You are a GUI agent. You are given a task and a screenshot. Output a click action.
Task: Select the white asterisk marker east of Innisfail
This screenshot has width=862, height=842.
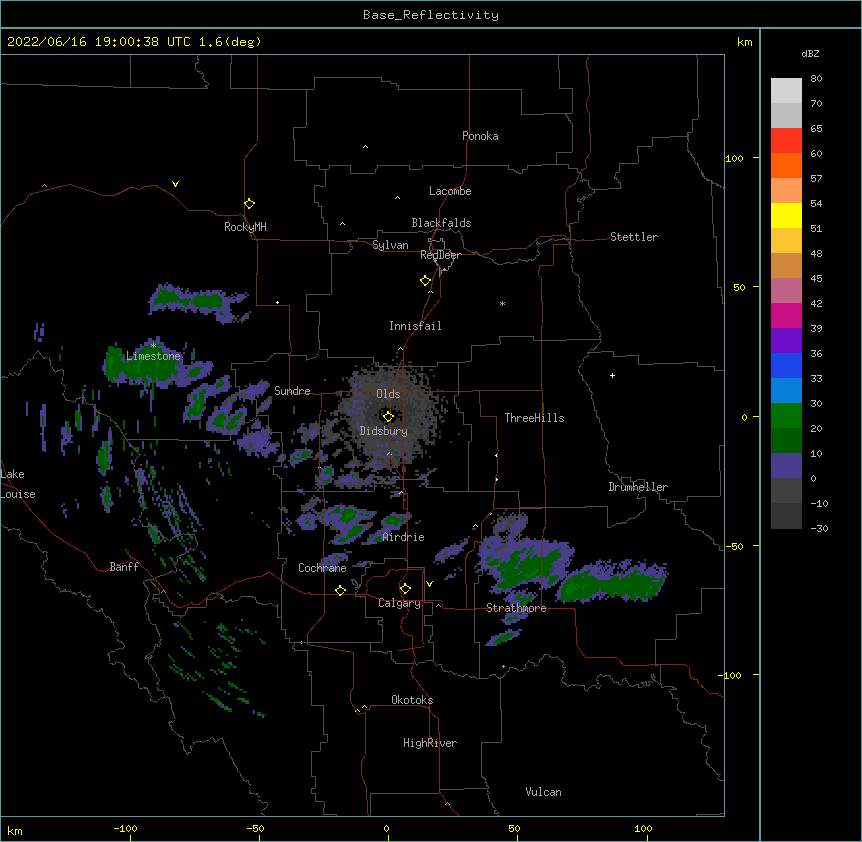[x=502, y=303]
